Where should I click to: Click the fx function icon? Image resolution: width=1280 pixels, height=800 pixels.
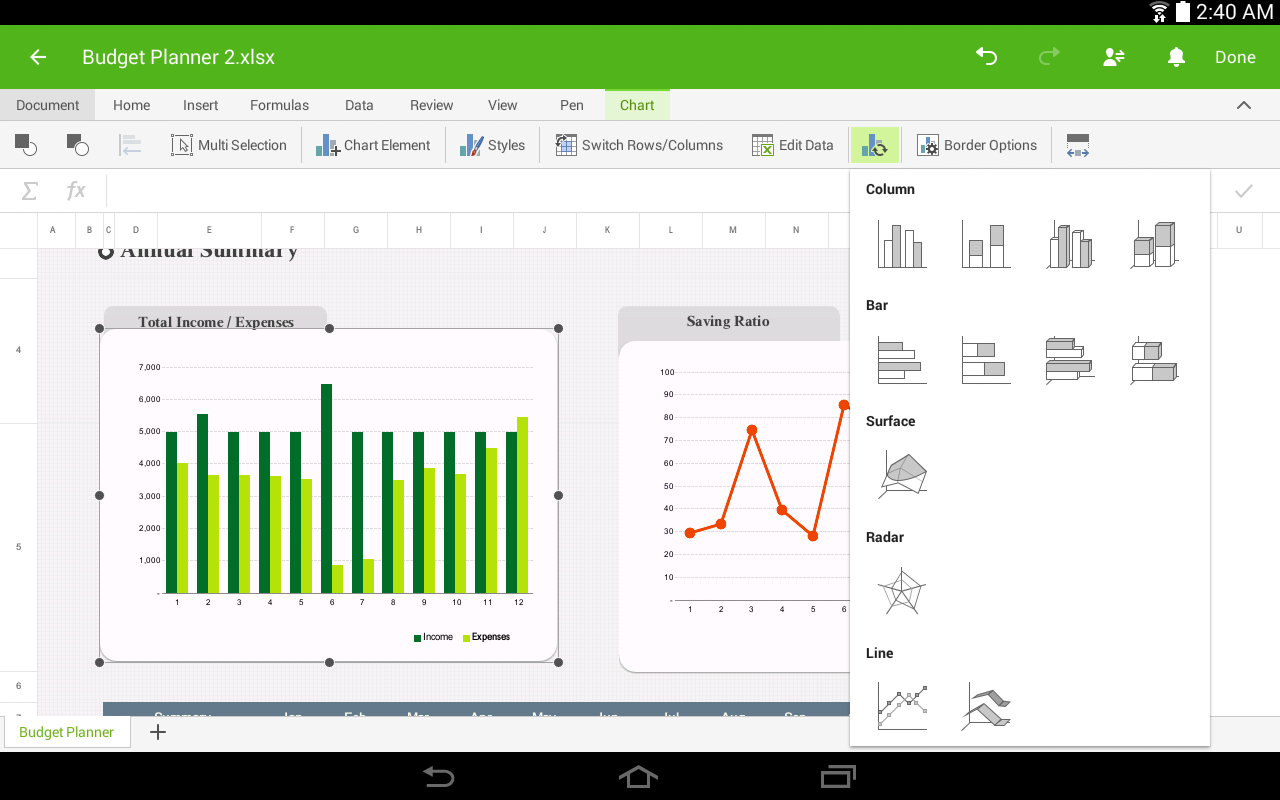pos(76,191)
